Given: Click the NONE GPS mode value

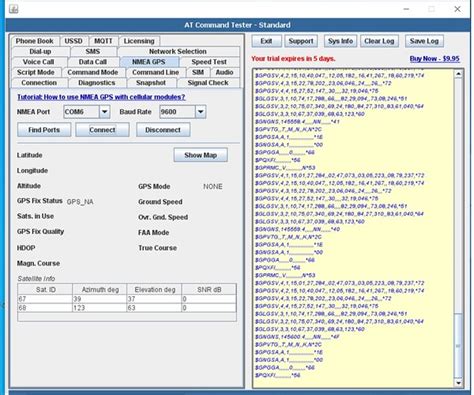Looking at the screenshot, I should (x=213, y=186).
